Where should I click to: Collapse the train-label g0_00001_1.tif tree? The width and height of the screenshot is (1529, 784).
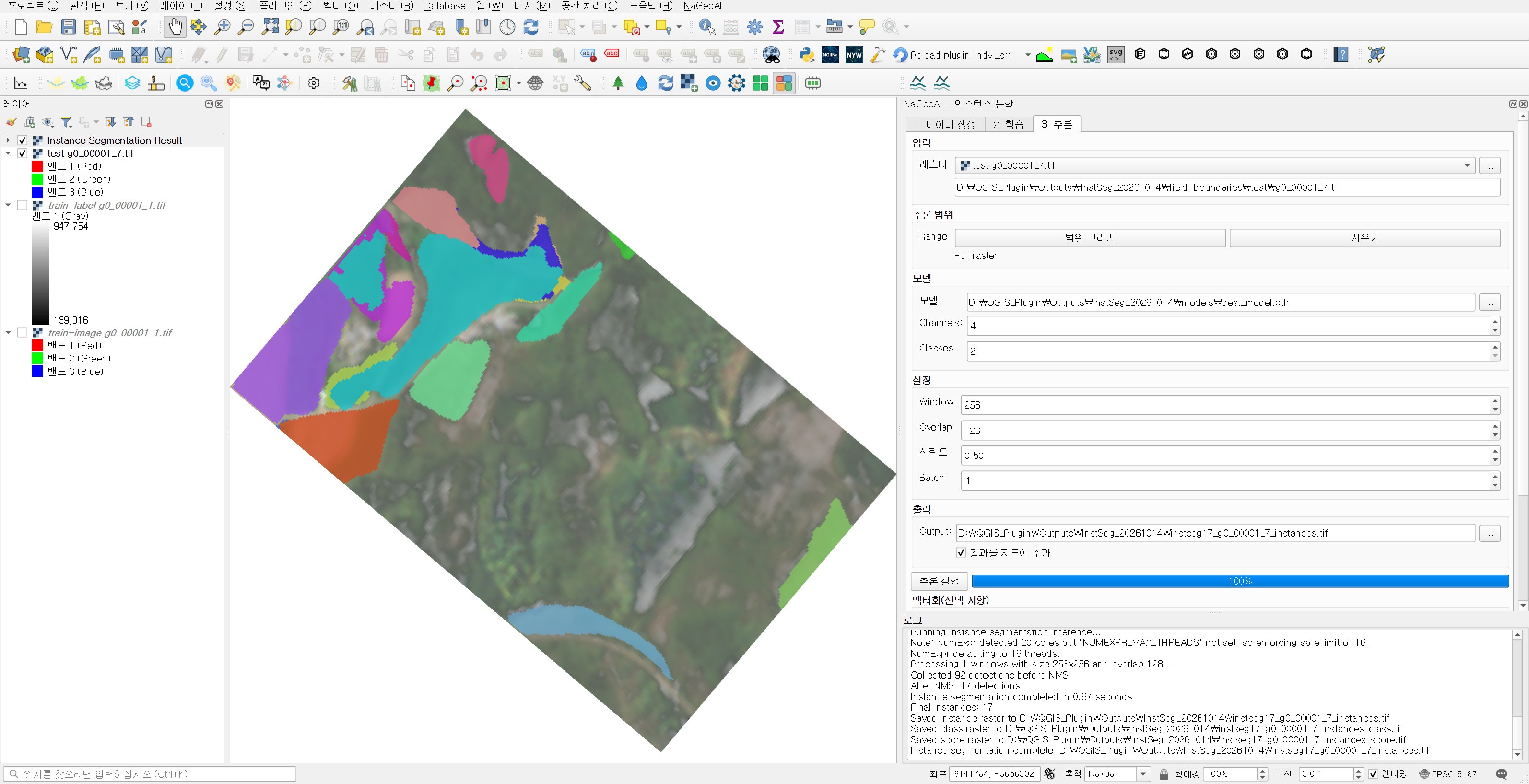click(8, 205)
